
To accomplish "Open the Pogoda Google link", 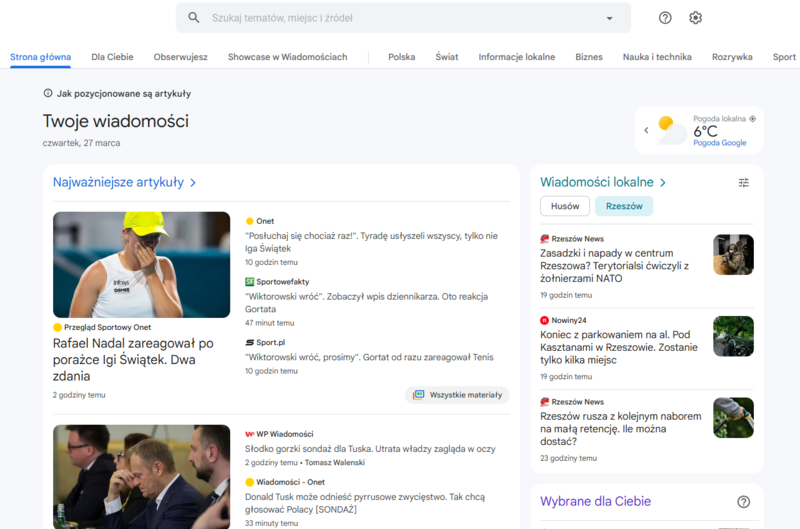I will tap(719, 143).
